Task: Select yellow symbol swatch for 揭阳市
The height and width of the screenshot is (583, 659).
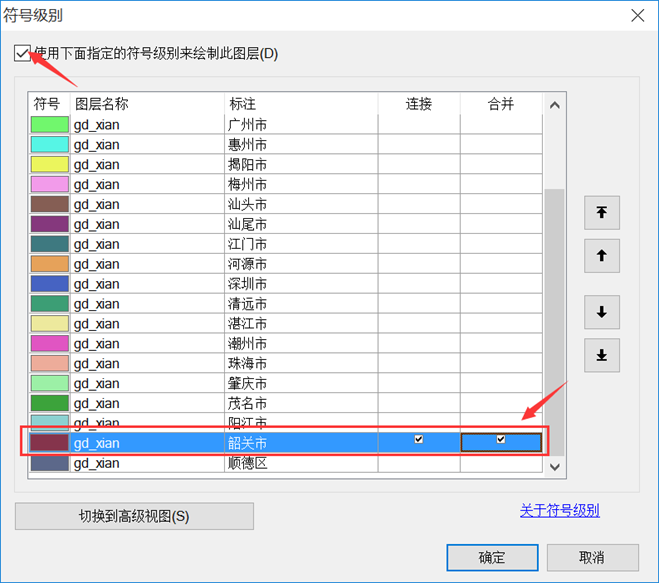Action: 50,164
